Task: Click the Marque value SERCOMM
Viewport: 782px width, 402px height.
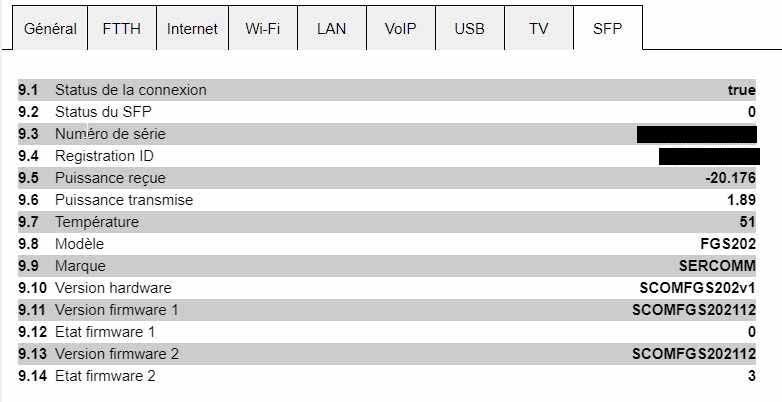Action: tap(716, 266)
